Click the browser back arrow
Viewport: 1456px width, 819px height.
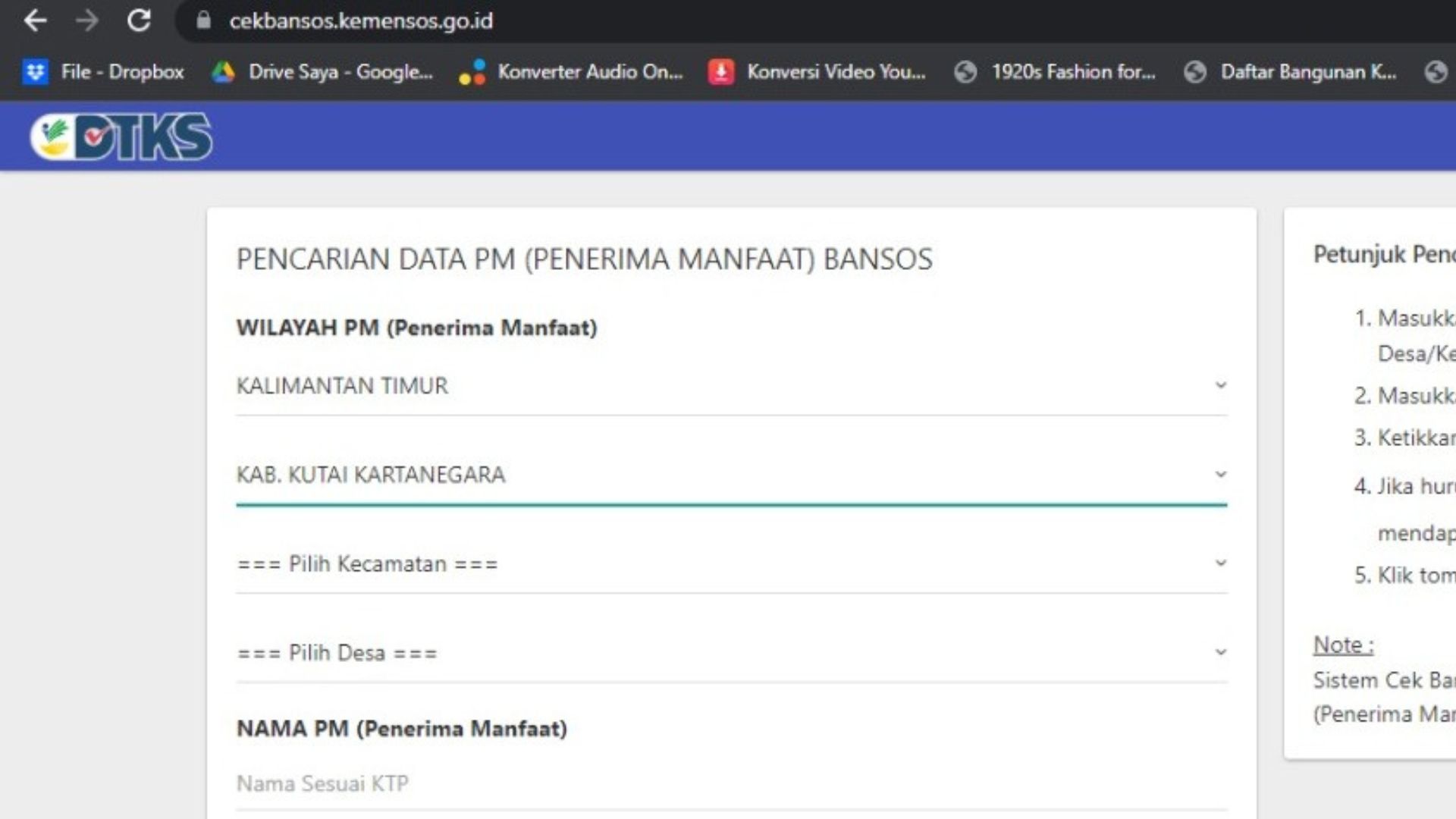35,20
